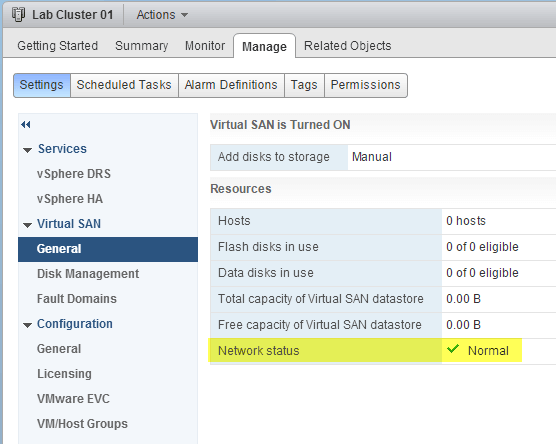The width and height of the screenshot is (556, 444).
Task: Collapse the Virtual SAN section arrow
Action: (27, 225)
